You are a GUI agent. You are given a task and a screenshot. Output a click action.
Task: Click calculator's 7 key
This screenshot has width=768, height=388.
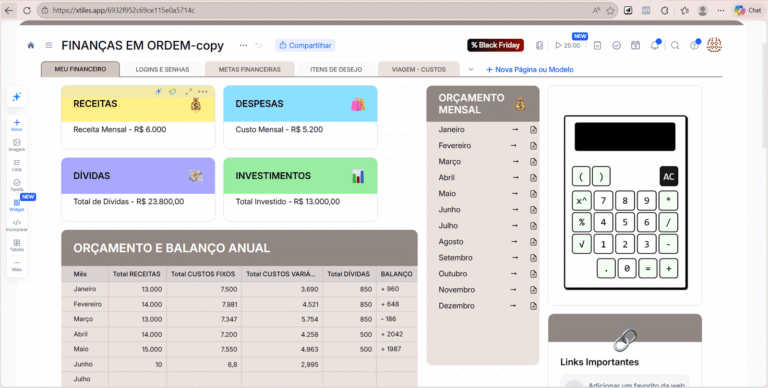(603, 200)
